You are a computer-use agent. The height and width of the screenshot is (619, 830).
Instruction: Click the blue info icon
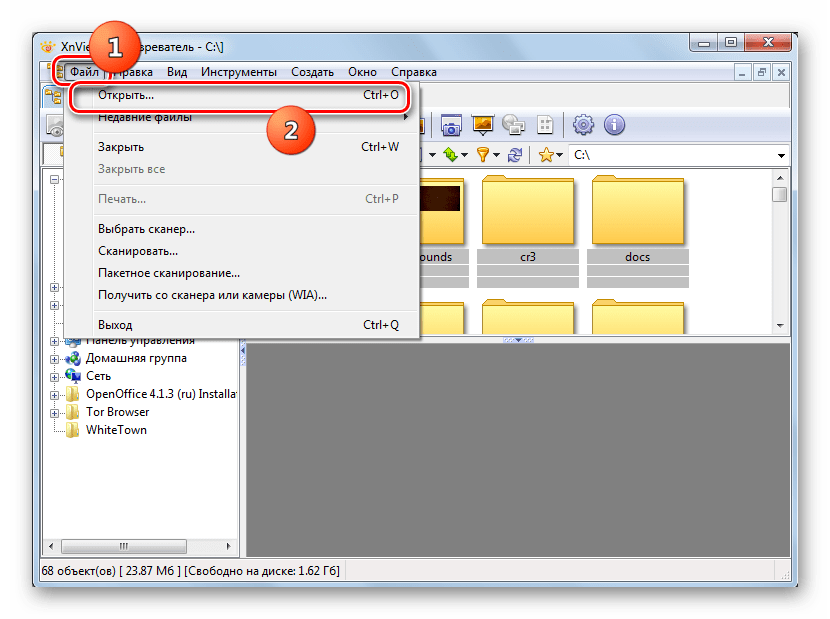[x=615, y=125]
